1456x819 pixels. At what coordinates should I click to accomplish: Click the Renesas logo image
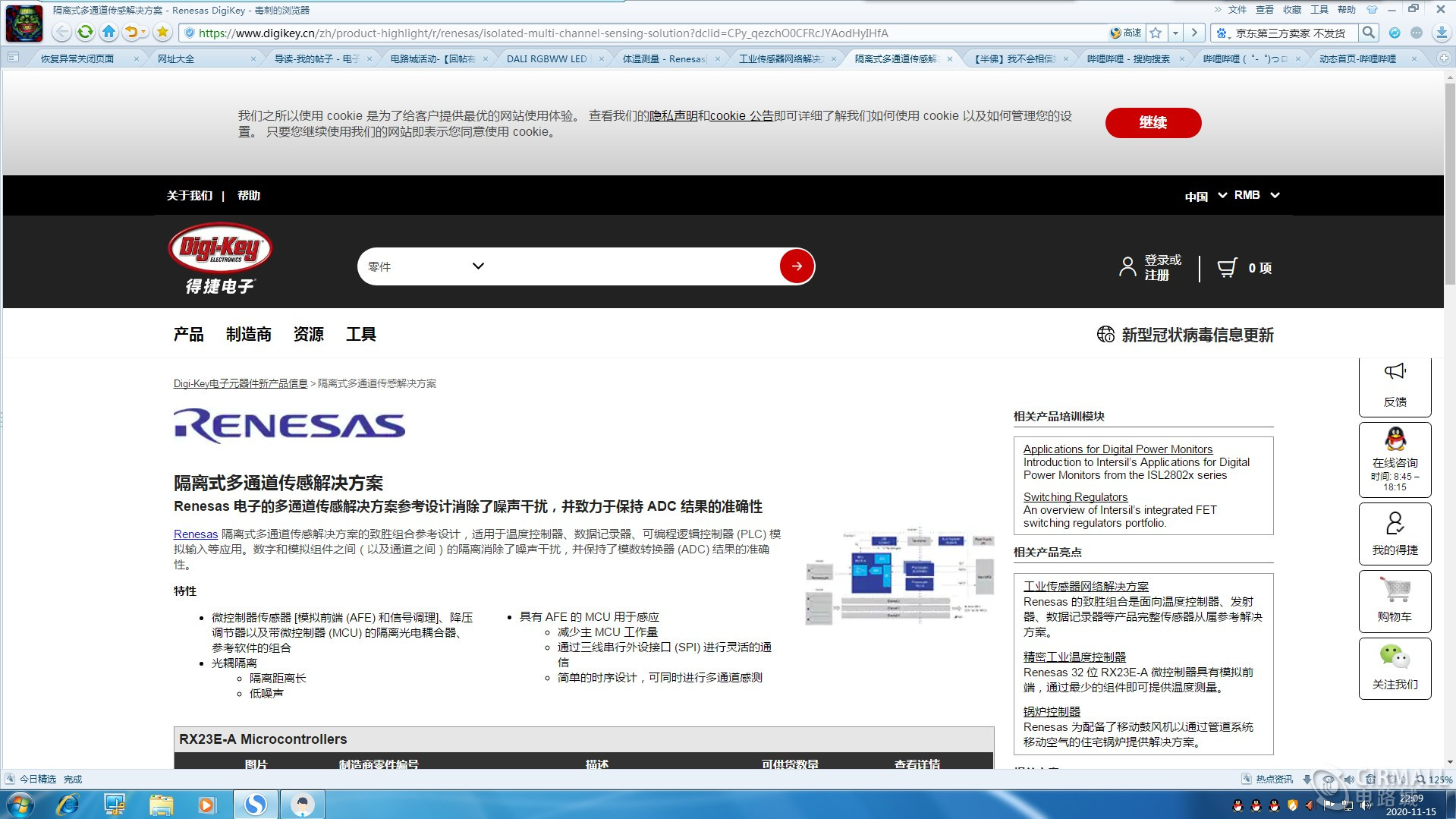click(x=289, y=426)
